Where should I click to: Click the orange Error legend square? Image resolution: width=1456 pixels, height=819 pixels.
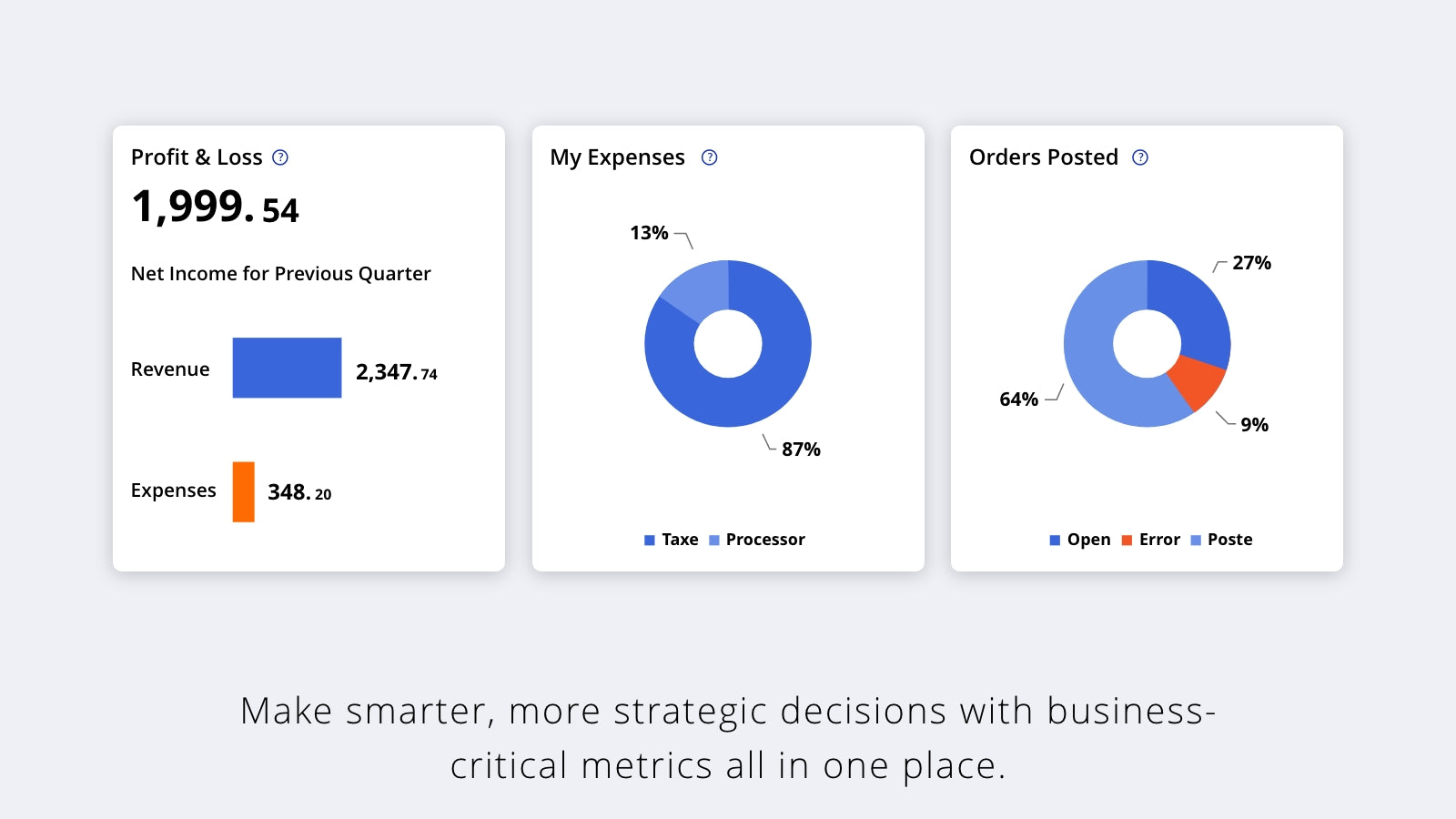(1127, 541)
